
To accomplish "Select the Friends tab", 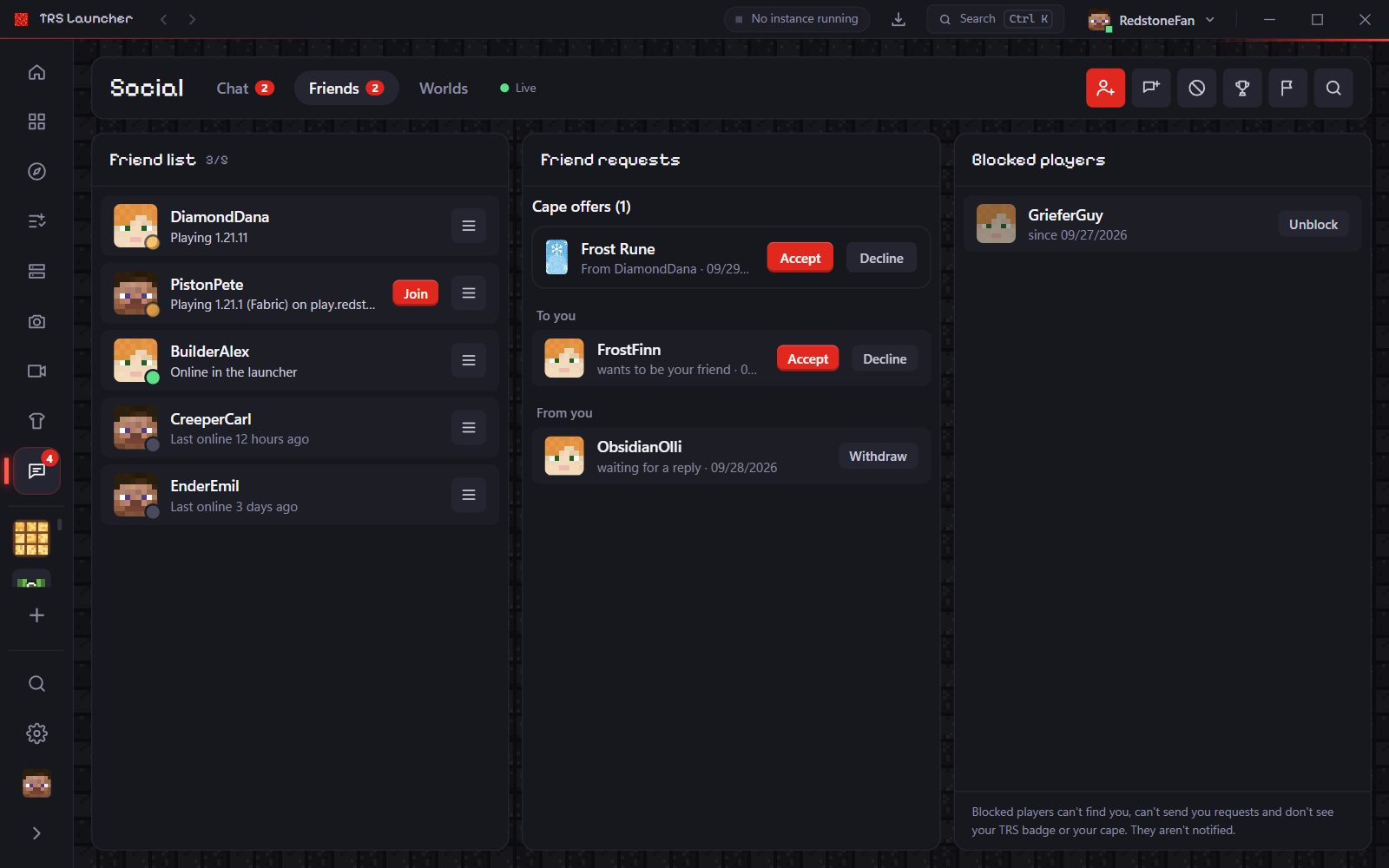I will tap(346, 88).
